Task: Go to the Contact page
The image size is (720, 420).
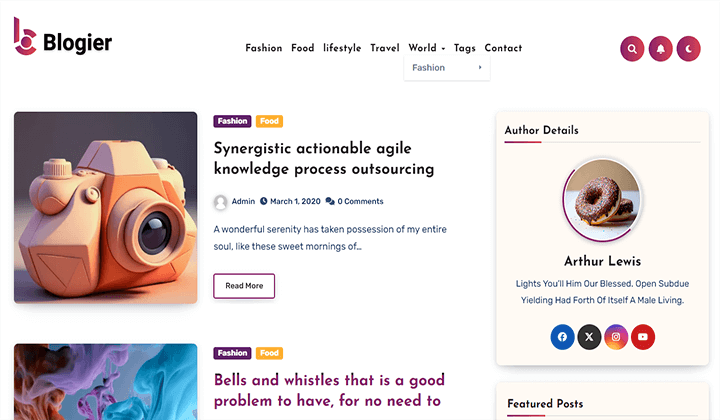Action: 503,48
